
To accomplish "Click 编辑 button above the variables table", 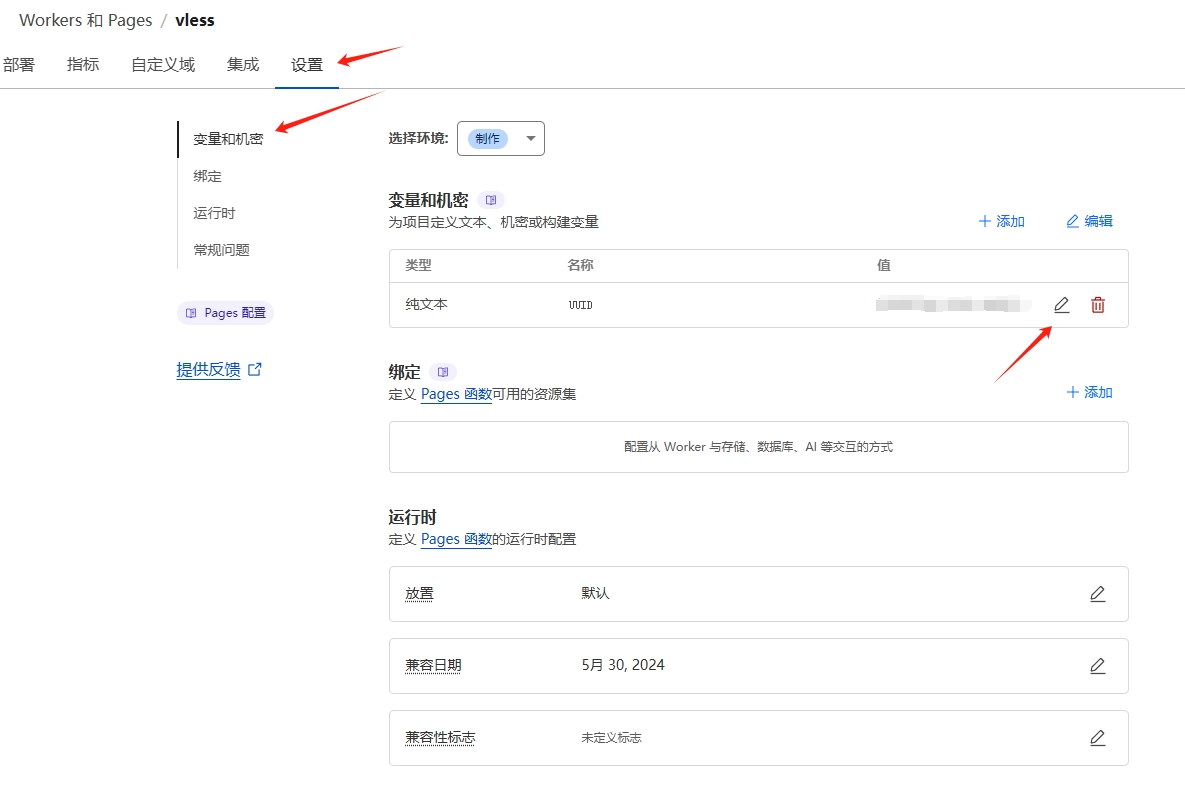I will pos(1089,221).
